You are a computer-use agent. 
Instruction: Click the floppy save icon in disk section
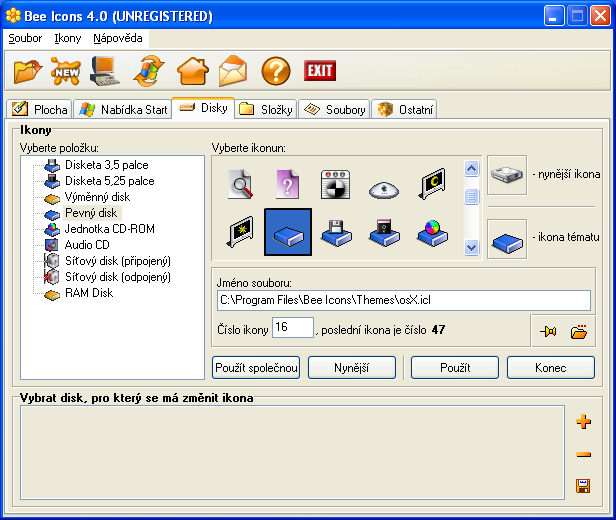(583, 486)
